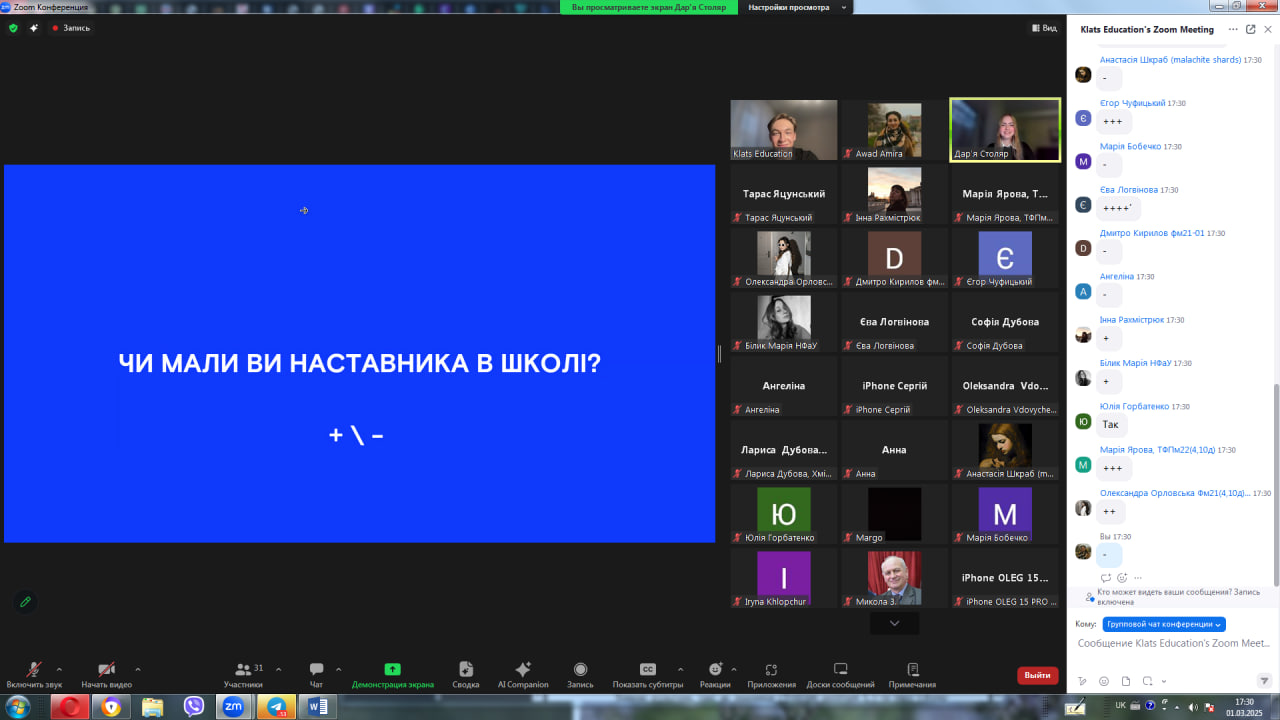
Task: Toggle camera with Начать видео
Action: 106,675
